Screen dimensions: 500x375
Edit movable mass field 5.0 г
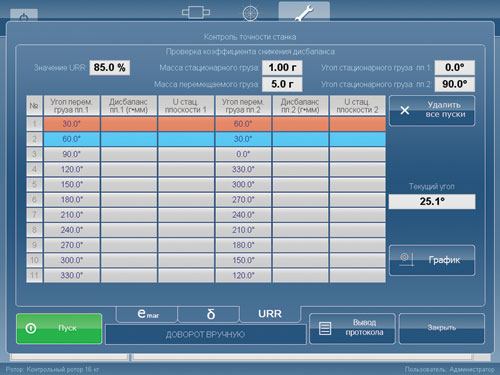click(x=282, y=84)
